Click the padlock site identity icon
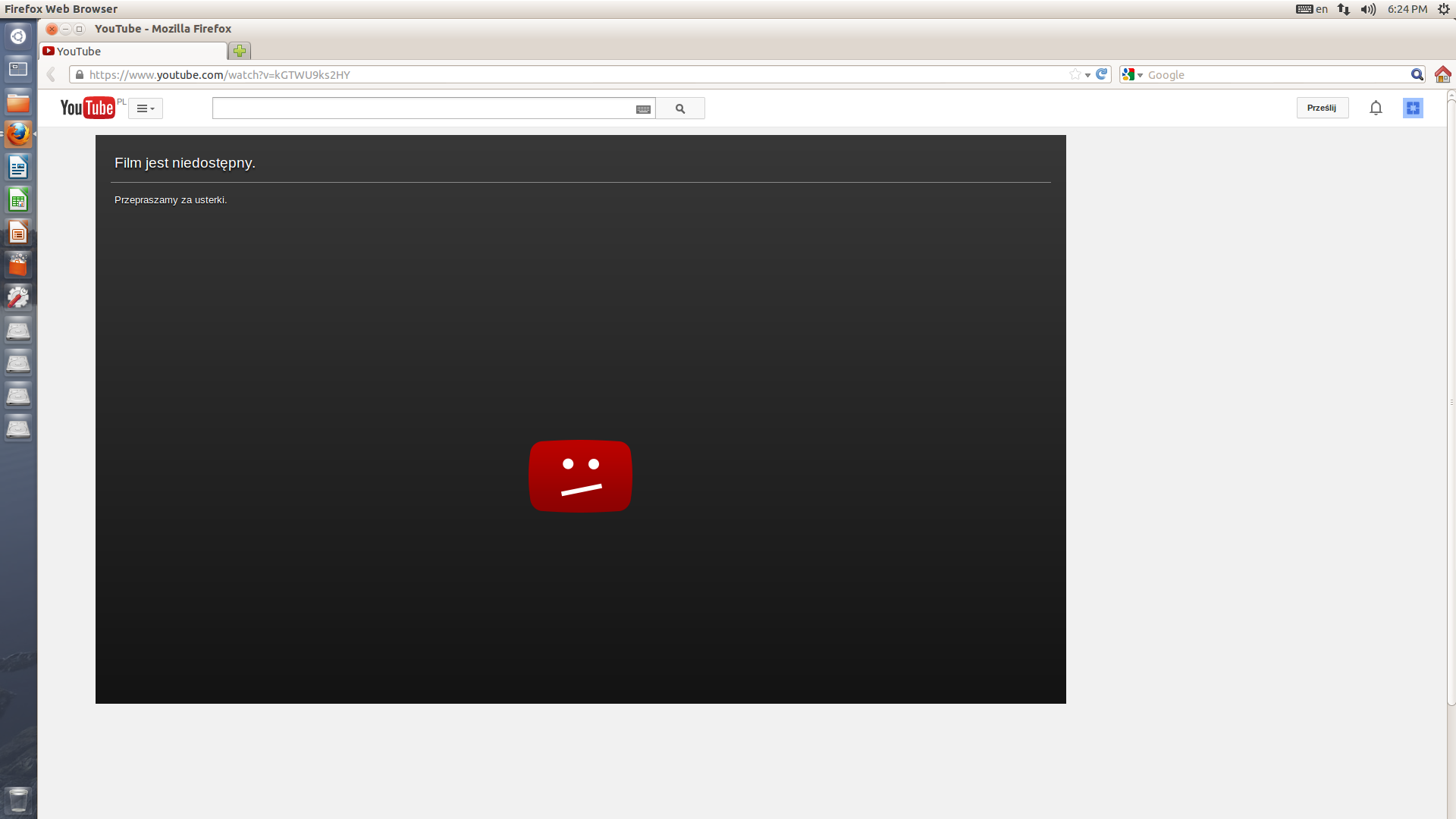 pyautogui.click(x=80, y=74)
